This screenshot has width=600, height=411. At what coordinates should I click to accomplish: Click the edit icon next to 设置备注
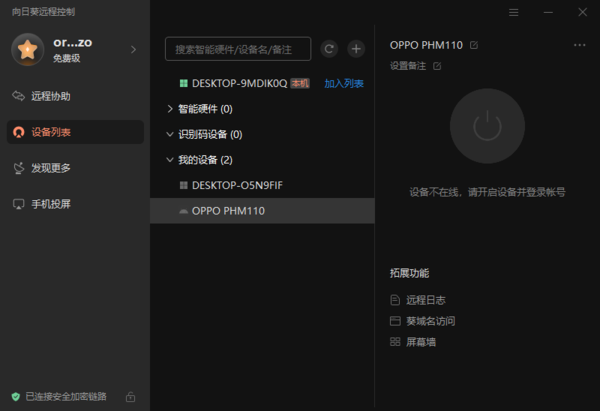point(437,66)
